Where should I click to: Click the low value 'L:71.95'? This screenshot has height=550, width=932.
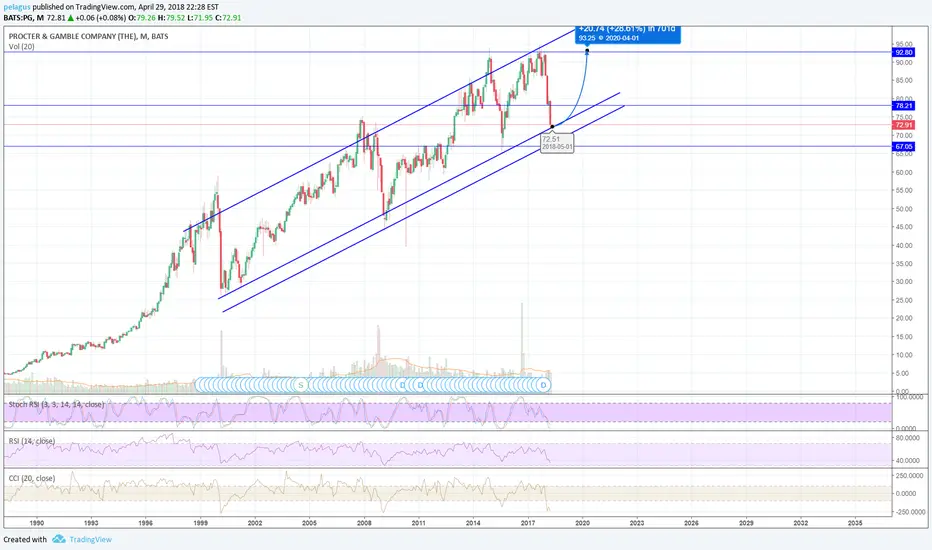[200, 18]
